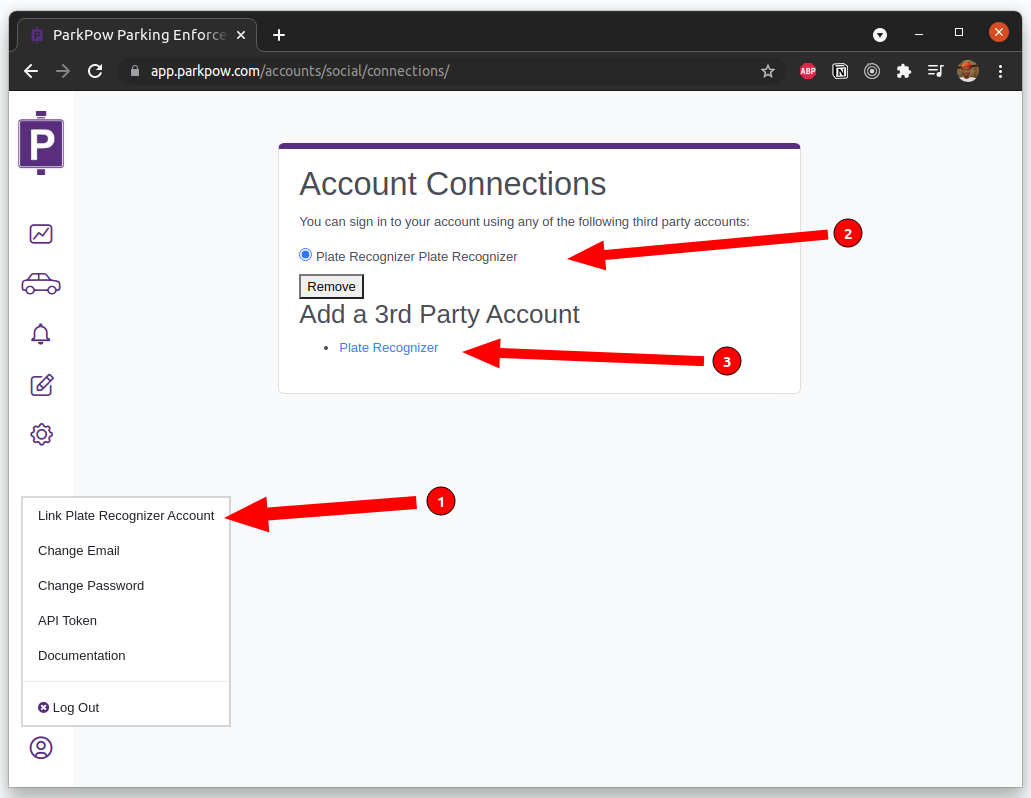Expand the tab search dropdown arrow
The width and height of the screenshot is (1031, 798).
click(880, 34)
